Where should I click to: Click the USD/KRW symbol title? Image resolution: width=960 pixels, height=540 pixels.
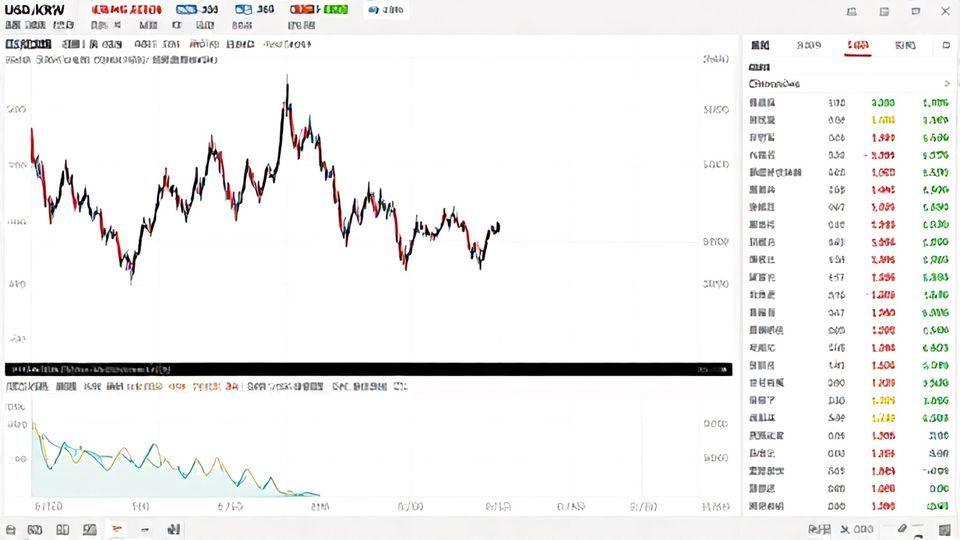pyautogui.click(x=37, y=10)
